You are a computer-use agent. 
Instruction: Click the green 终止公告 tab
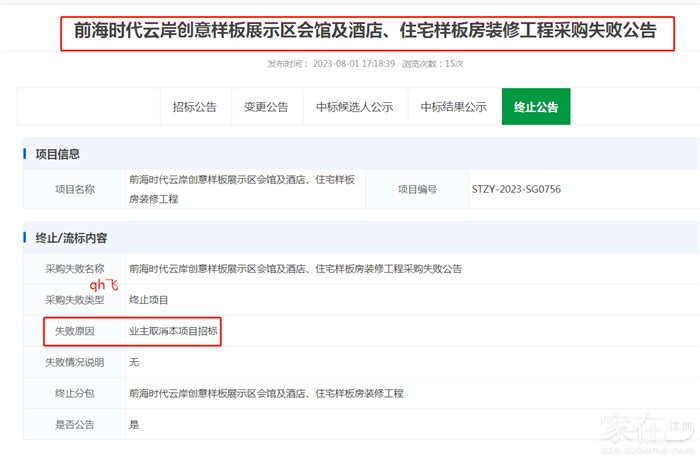point(535,107)
